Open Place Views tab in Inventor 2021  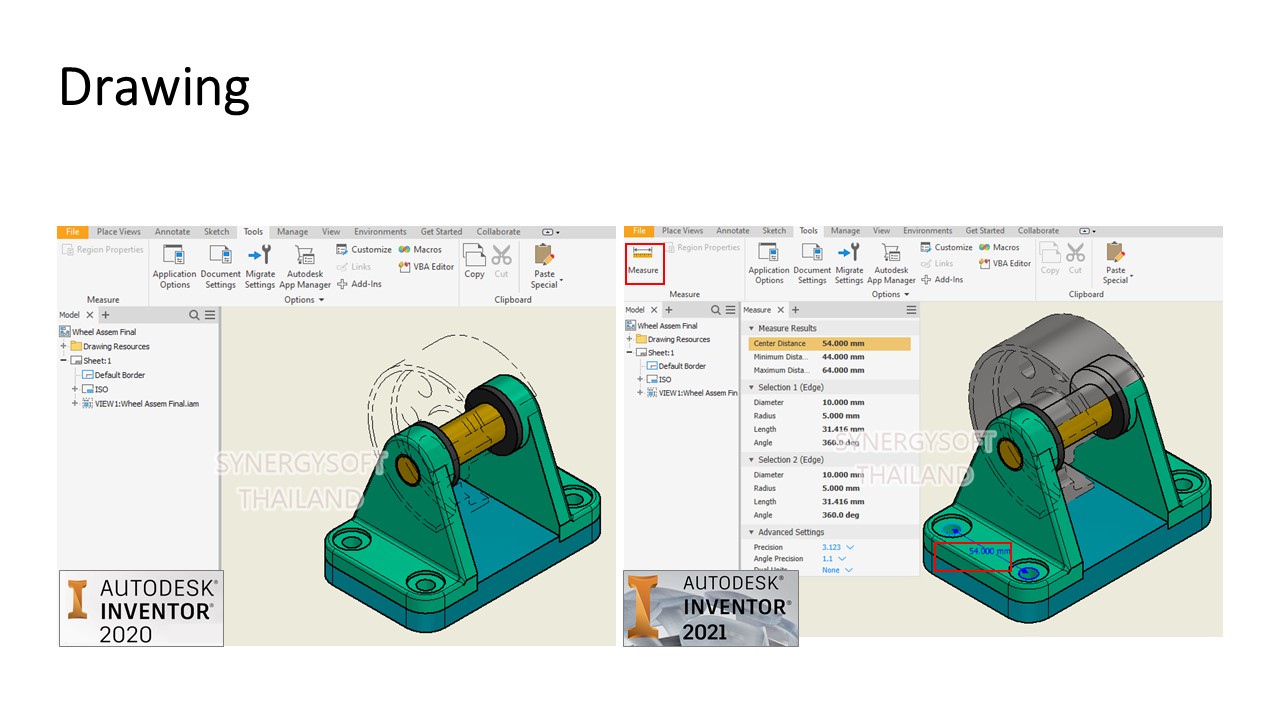click(682, 231)
